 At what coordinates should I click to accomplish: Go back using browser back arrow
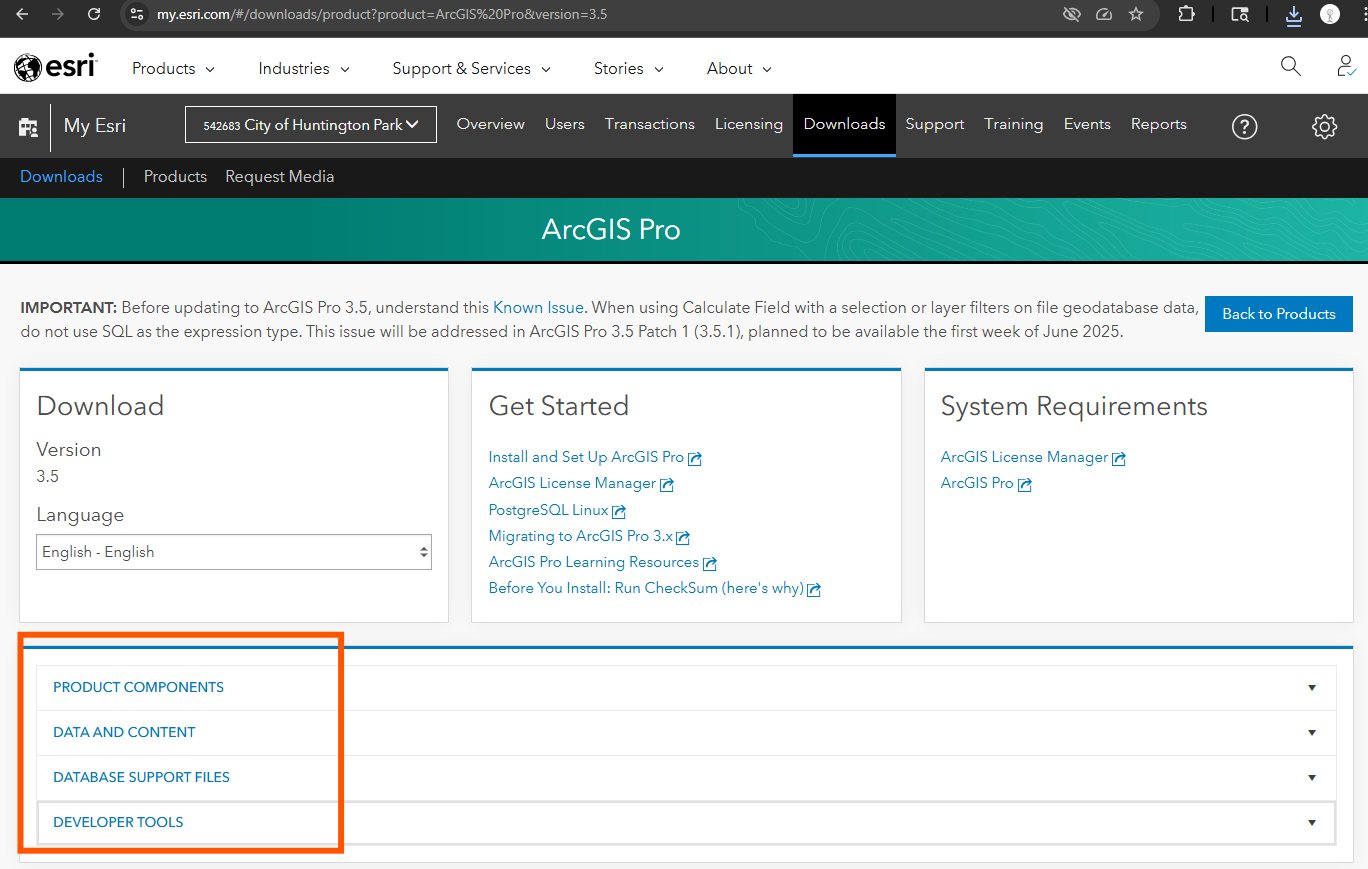tap(22, 14)
